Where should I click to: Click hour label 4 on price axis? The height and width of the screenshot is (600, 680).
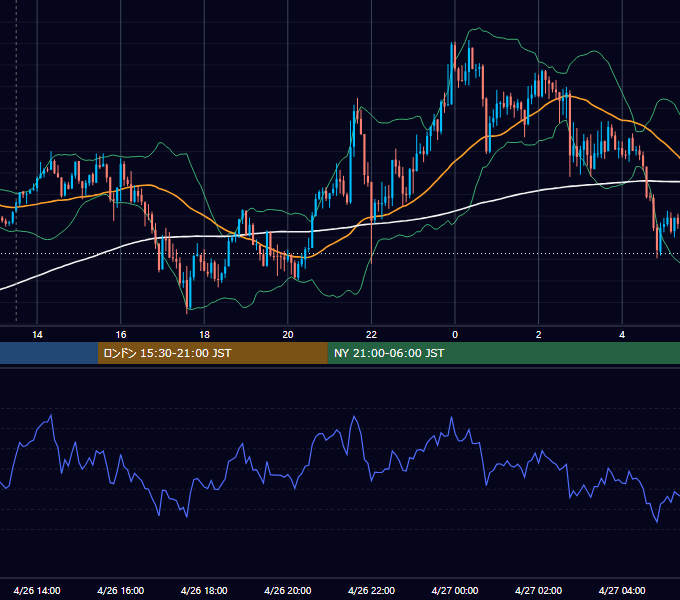click(x=622, y=335)
